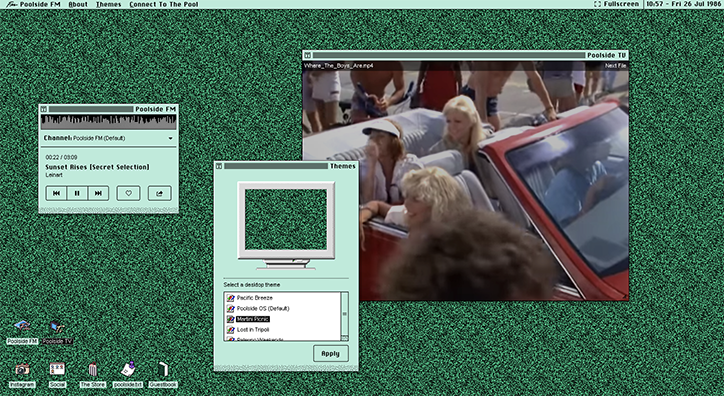Click the Poolside TV window title bar
This screenshot has height=396, width=724.
click(x=465, y=55)
